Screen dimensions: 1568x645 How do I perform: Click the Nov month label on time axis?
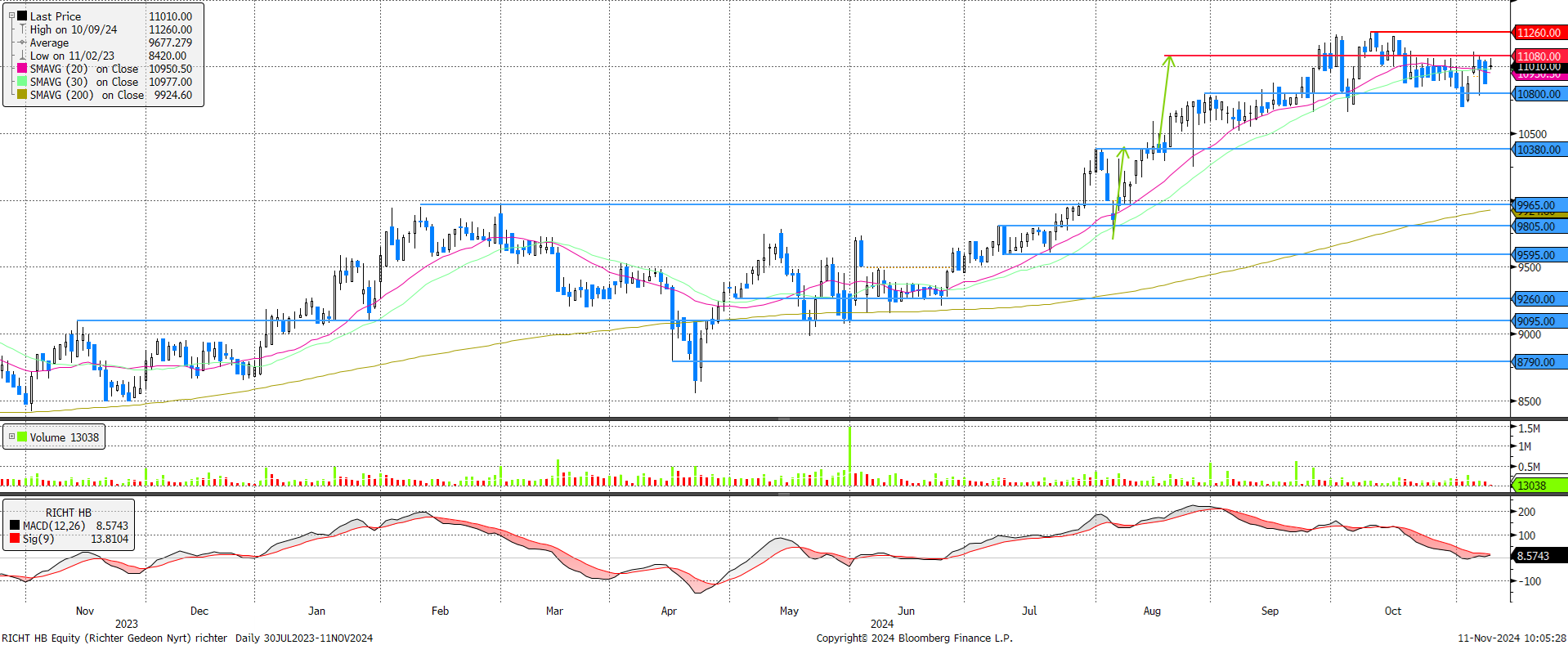[85, 611]
